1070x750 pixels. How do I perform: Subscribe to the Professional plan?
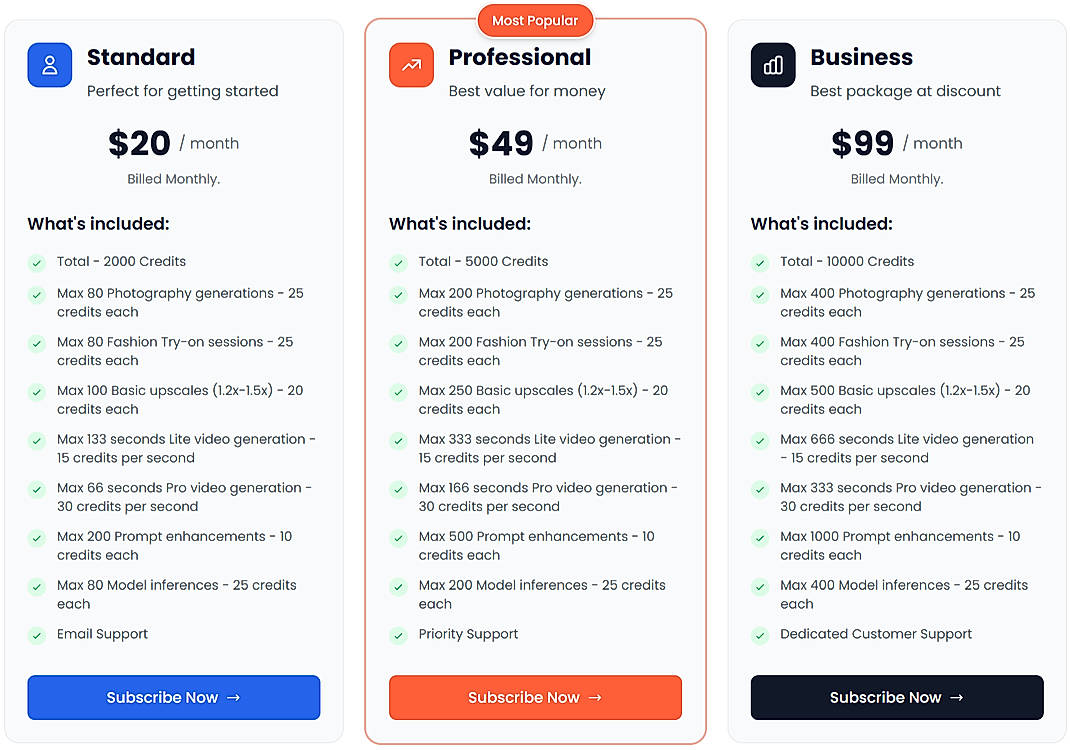(535, 697)
